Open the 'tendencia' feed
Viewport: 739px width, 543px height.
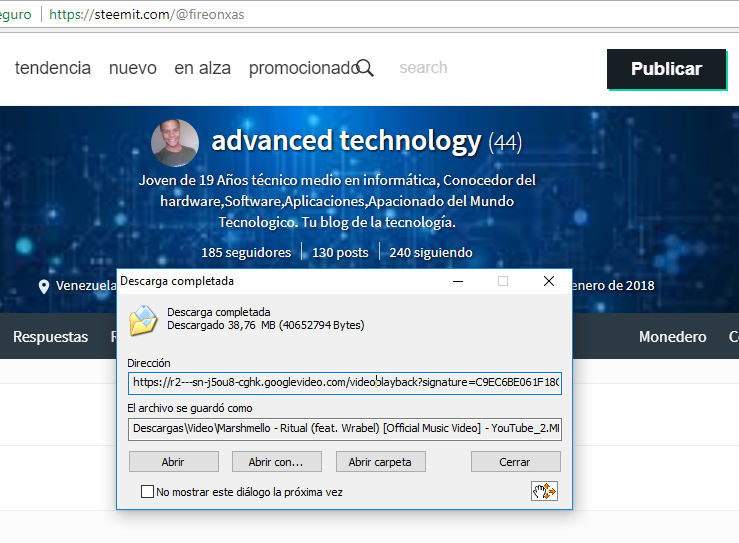53,68
